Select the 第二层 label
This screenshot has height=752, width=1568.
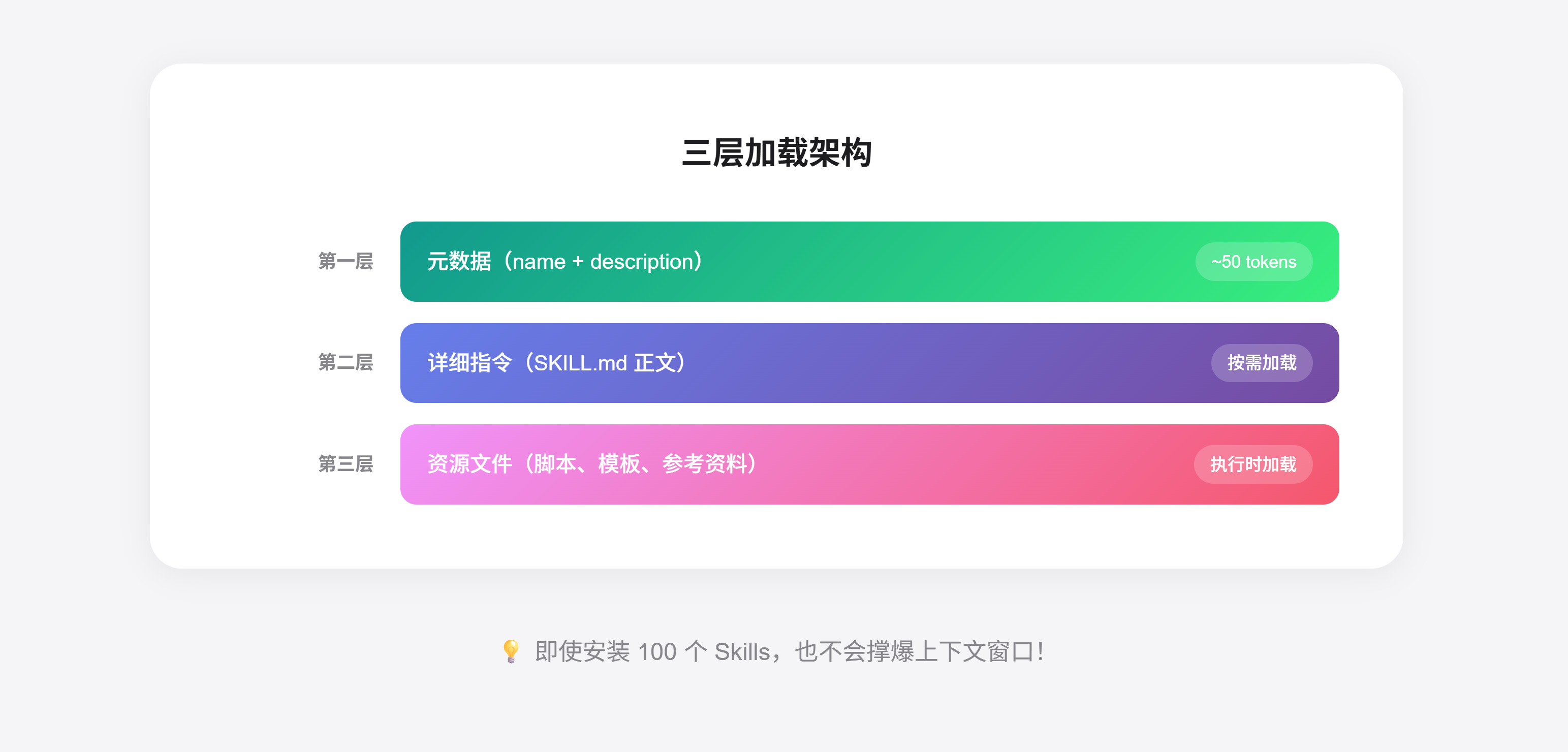(x=345, y=362)
